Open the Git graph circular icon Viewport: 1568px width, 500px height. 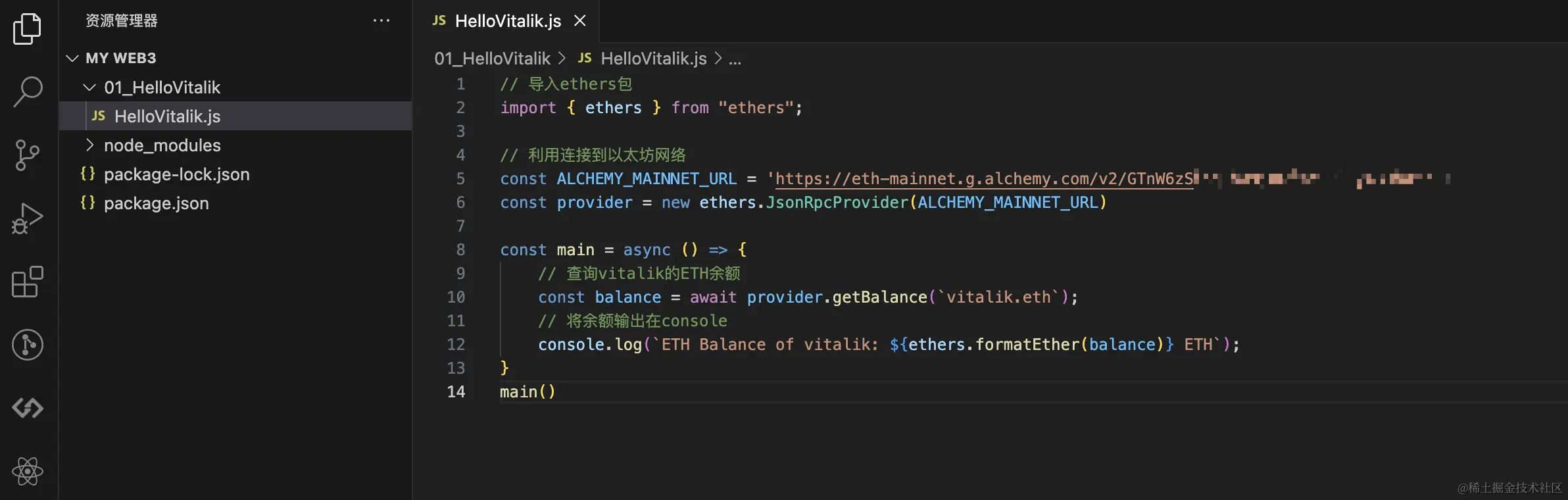coord(28,345)
